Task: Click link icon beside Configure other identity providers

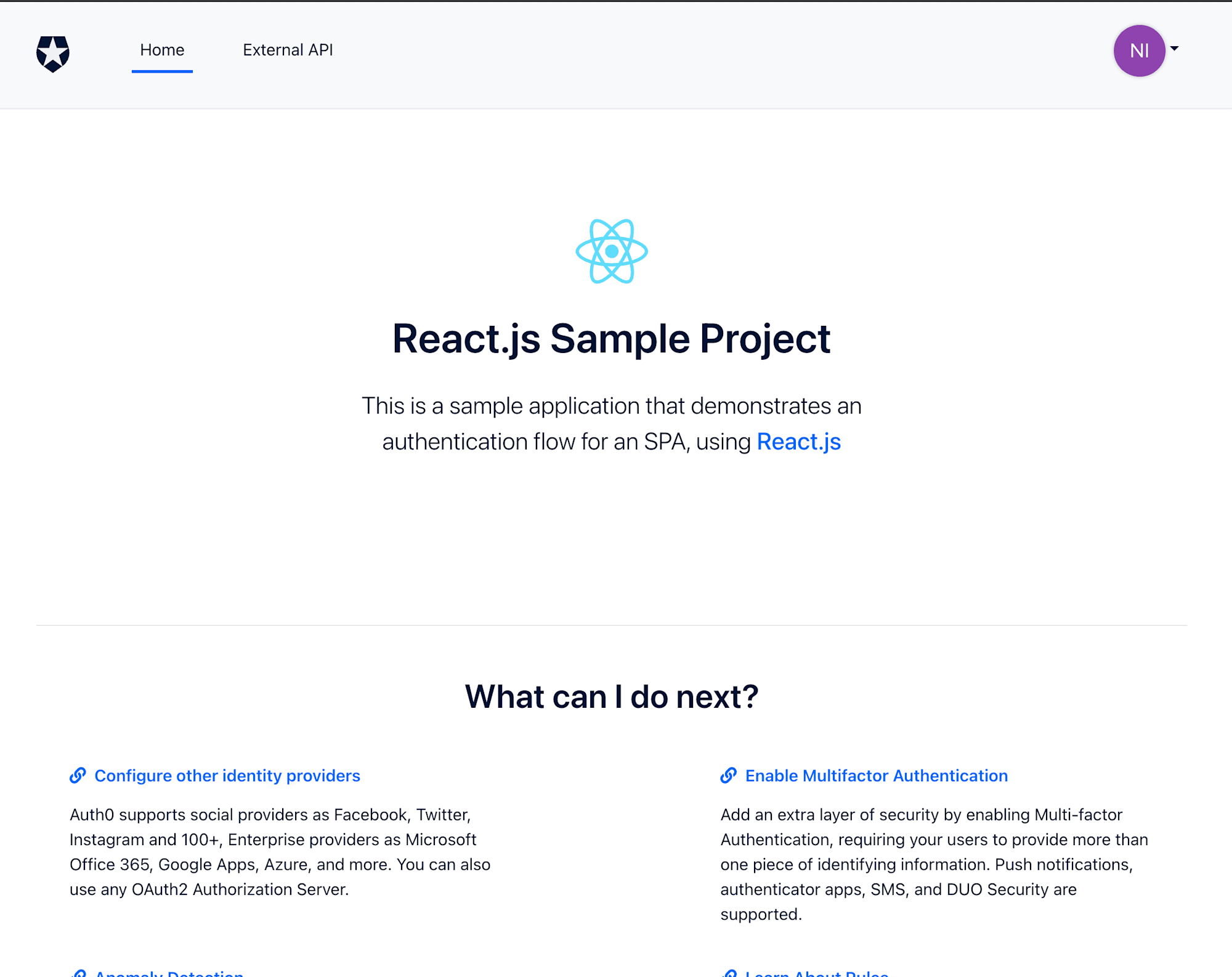Action: 78,776
